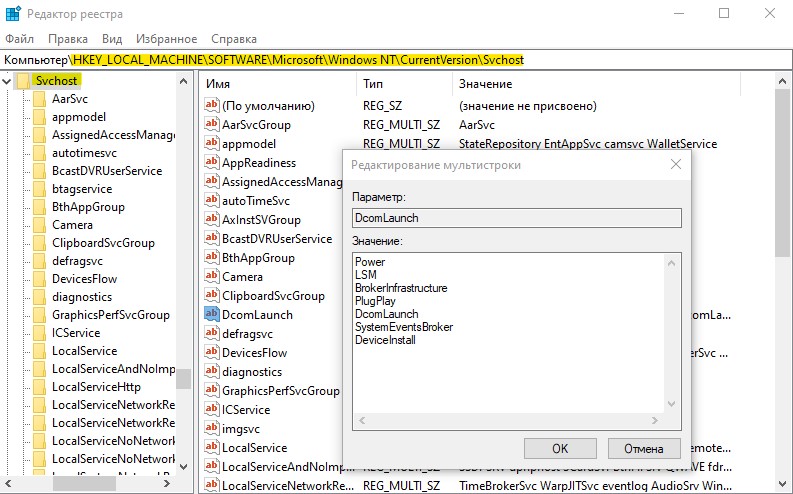This screenshot has height=494, width=793.
Task: Click the DeviceInstall line in value box
Action: pos(385,340)
